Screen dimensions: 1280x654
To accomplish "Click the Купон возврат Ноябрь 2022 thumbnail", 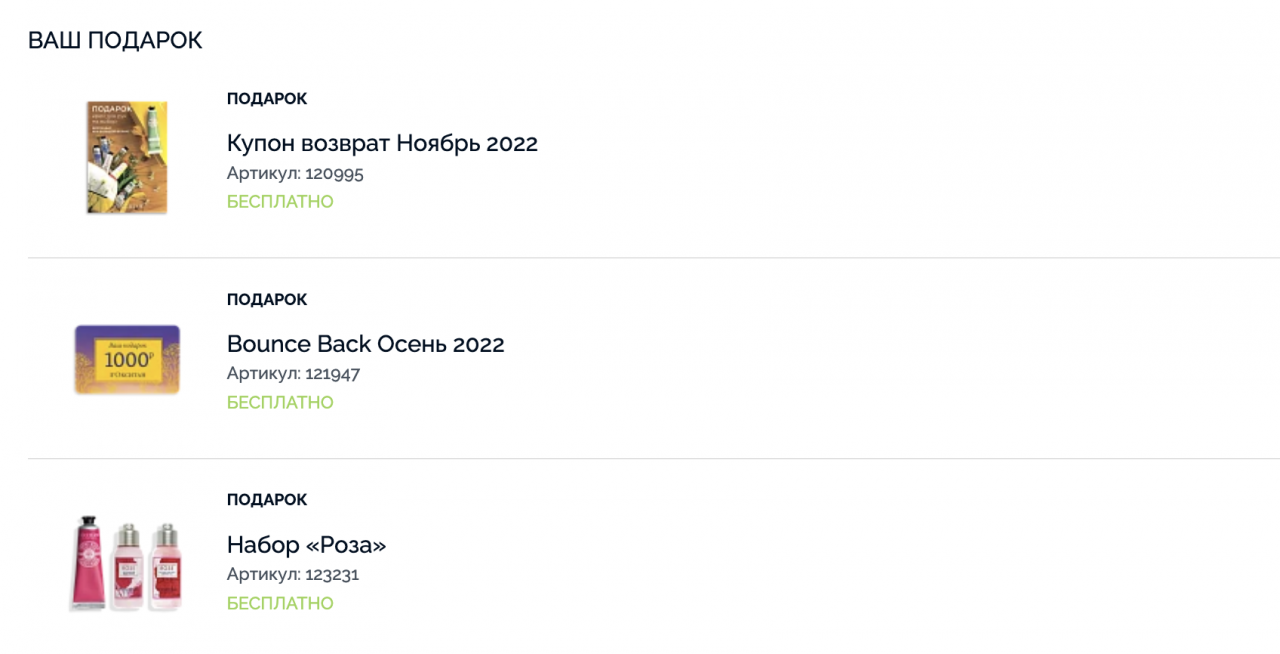I will click(x=126, y=157).
